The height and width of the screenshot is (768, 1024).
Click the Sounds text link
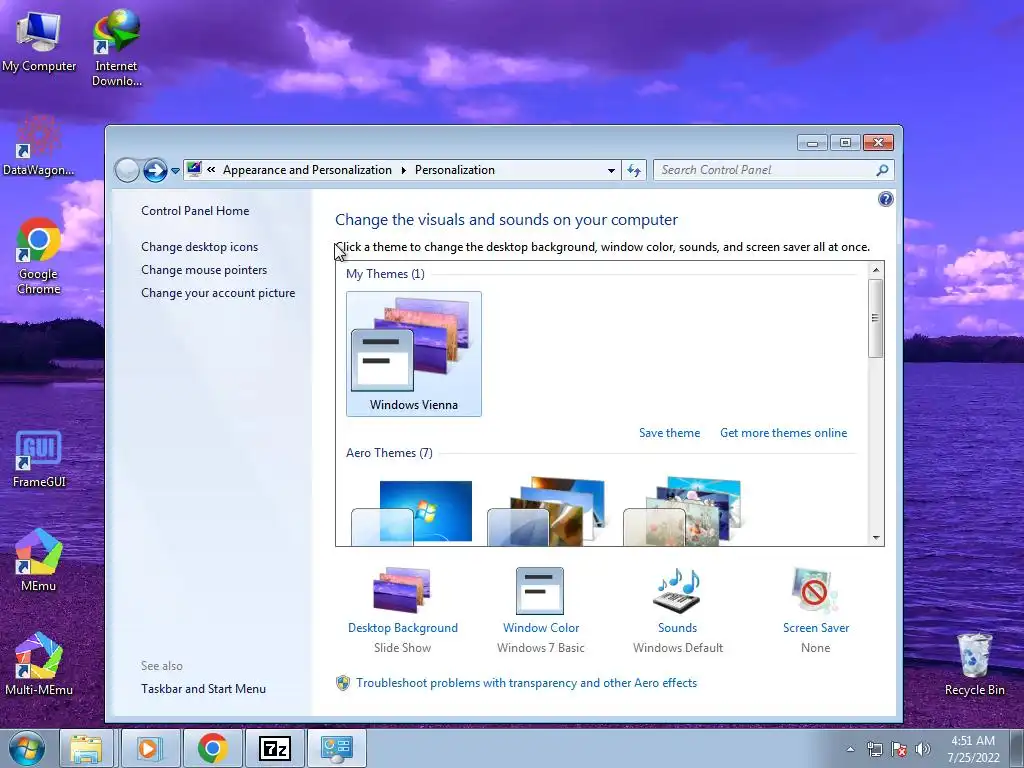(x=677, y=628)
